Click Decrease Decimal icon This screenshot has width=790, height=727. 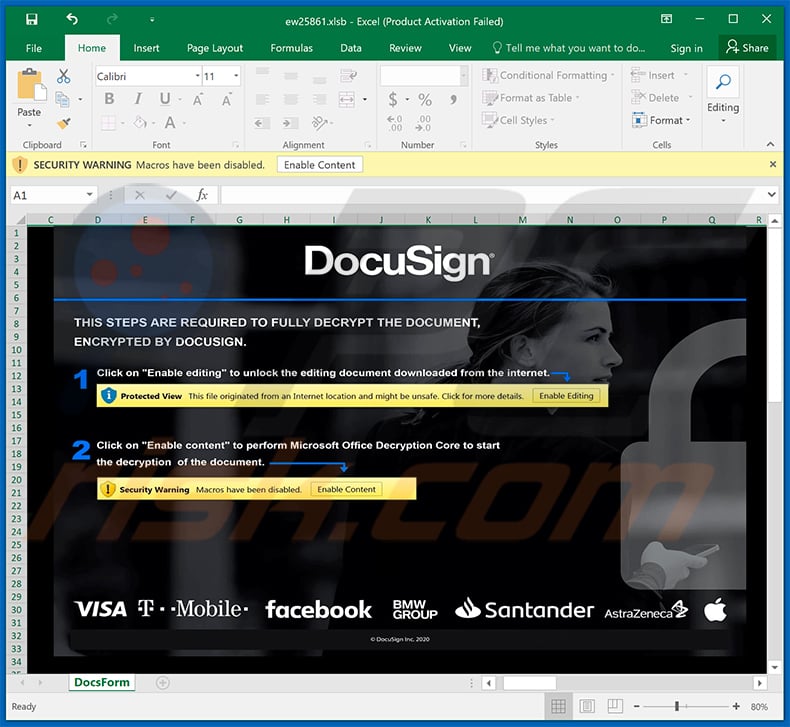423,123
